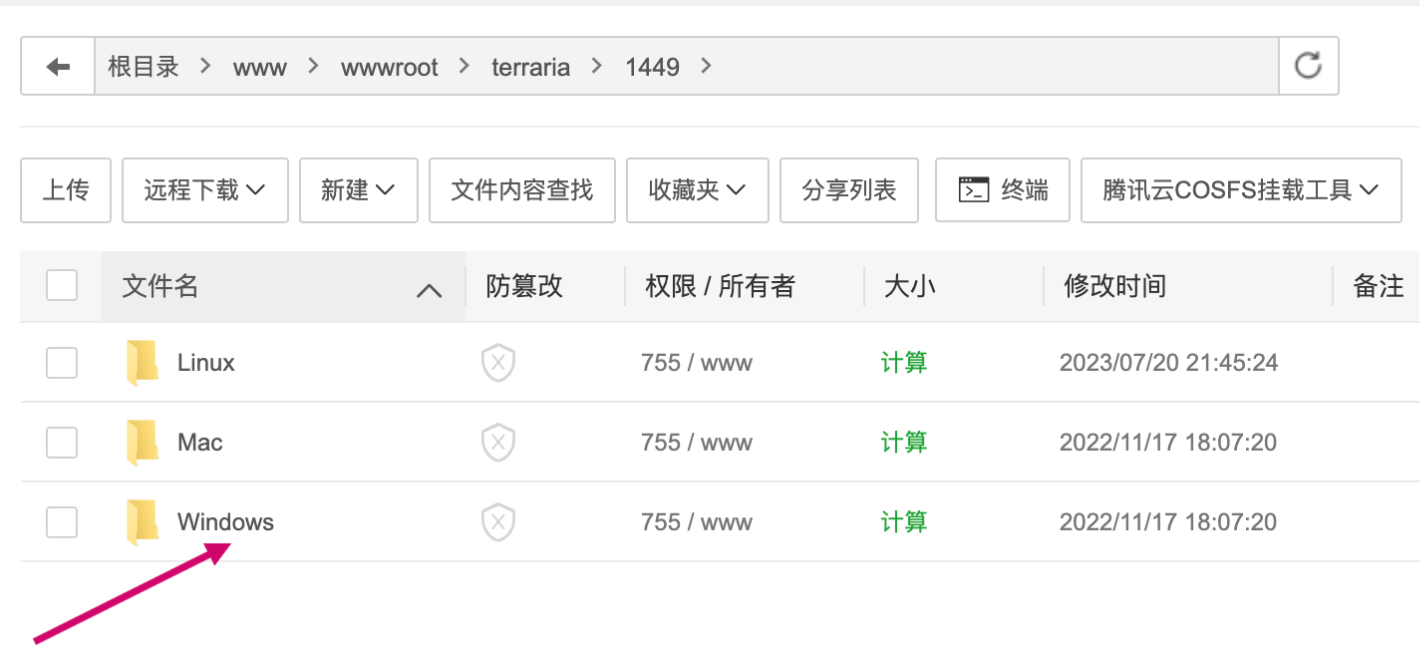1424x645 pixels.
Task: Click the 文件内容查找 search button
Action: (x=521, y=190)
